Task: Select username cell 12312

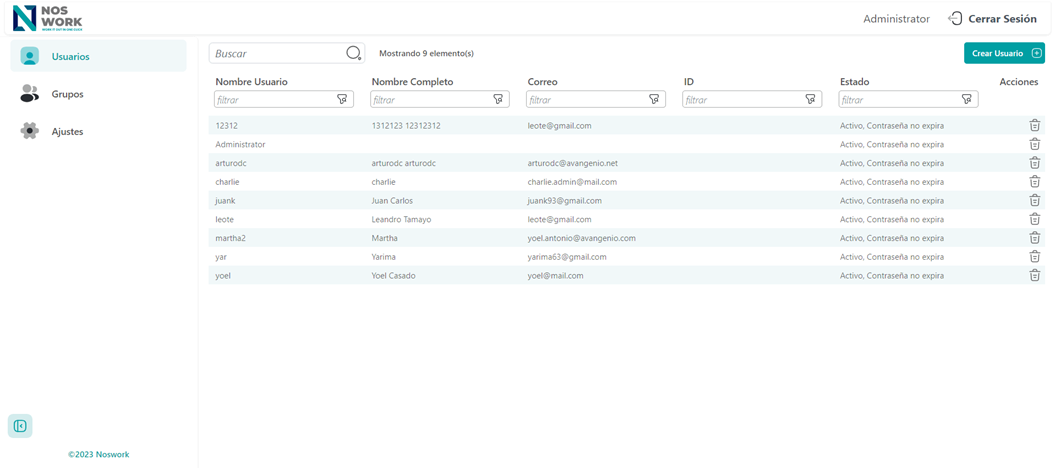Action: (226, 126)
